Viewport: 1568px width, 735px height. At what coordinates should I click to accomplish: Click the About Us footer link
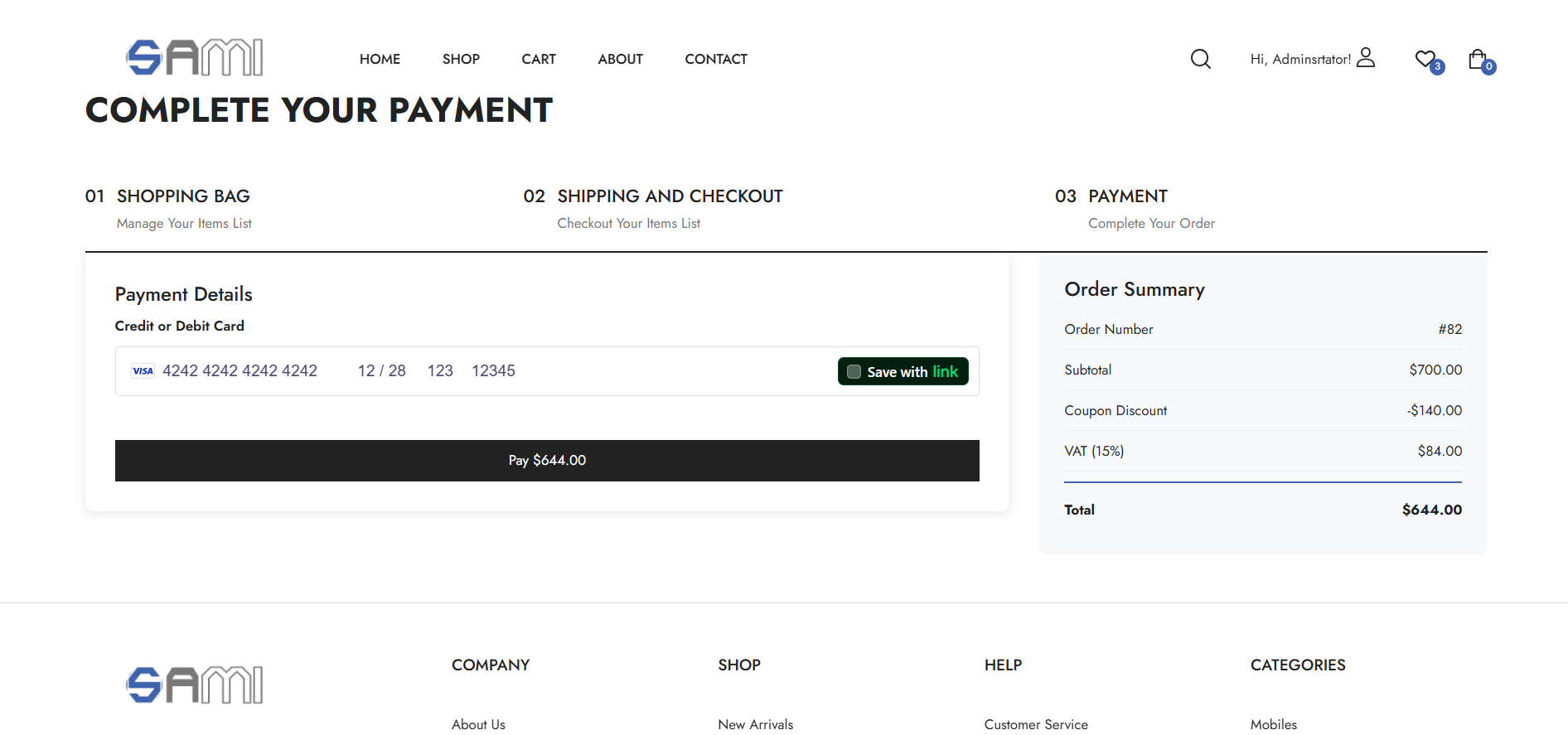click(x=478, y=724)
